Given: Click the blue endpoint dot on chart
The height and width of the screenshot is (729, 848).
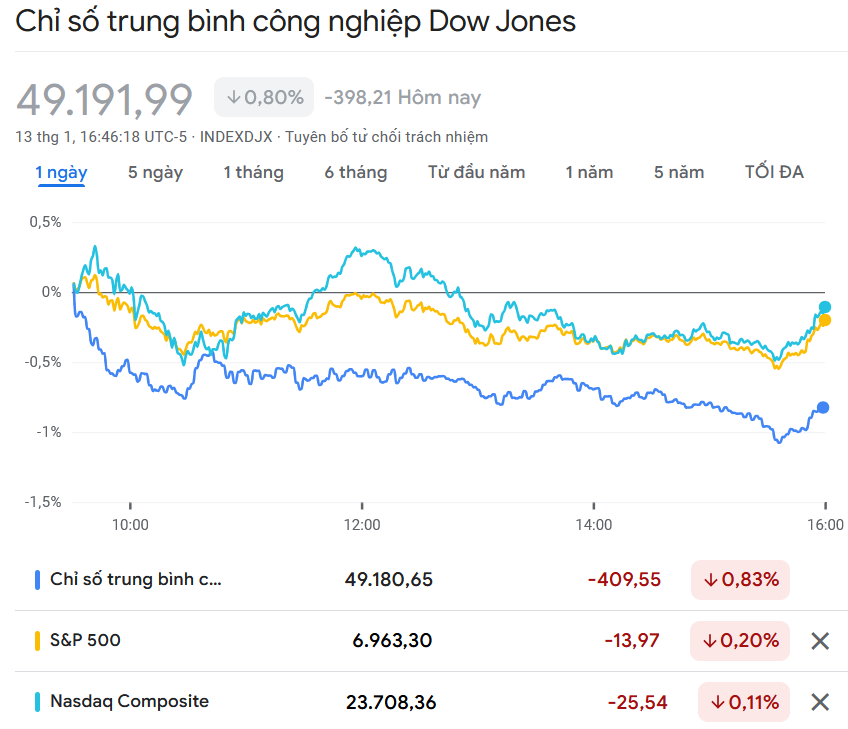Looking at the screenshot, I should coord(823,407).
